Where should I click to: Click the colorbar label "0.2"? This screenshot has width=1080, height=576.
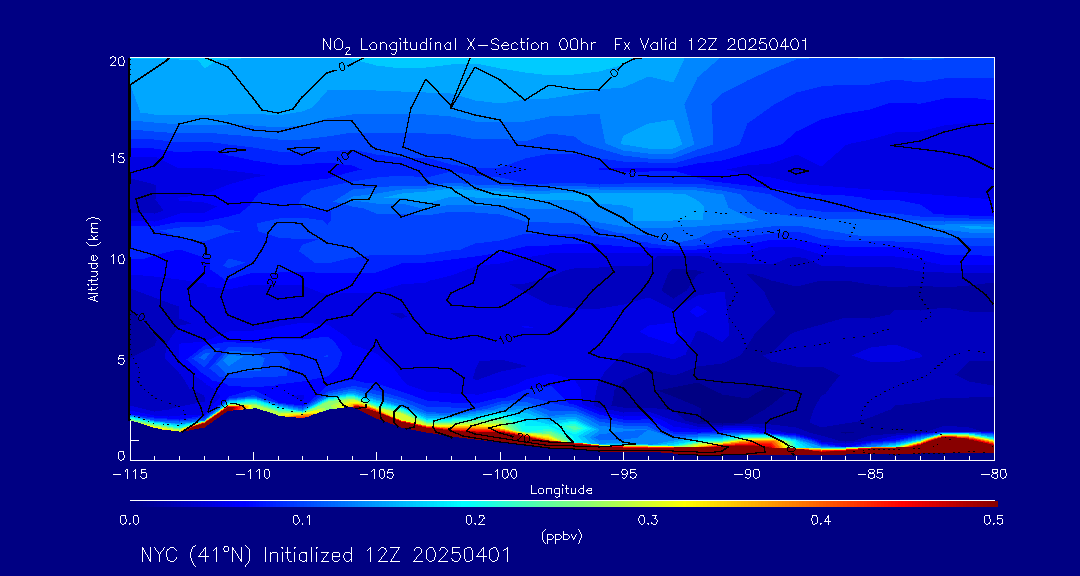click(x=475, y=520)
